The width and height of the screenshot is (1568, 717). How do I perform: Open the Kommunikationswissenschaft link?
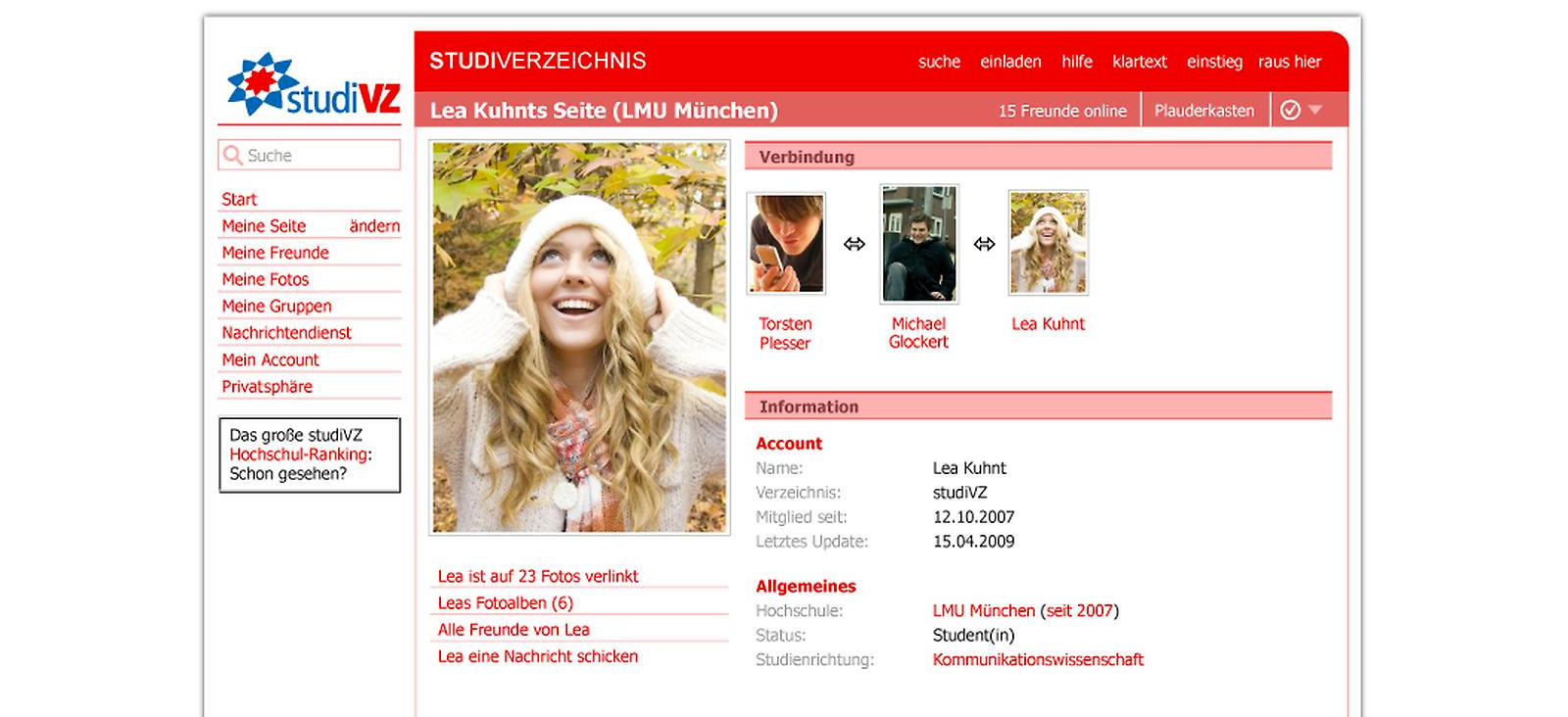click(x=1038, y=659)
